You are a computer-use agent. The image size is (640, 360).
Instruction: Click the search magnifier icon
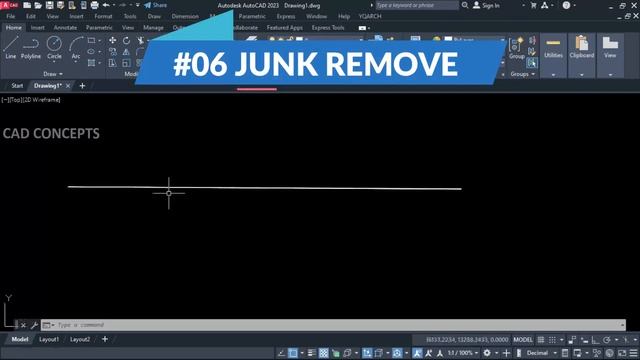point(465,5)
